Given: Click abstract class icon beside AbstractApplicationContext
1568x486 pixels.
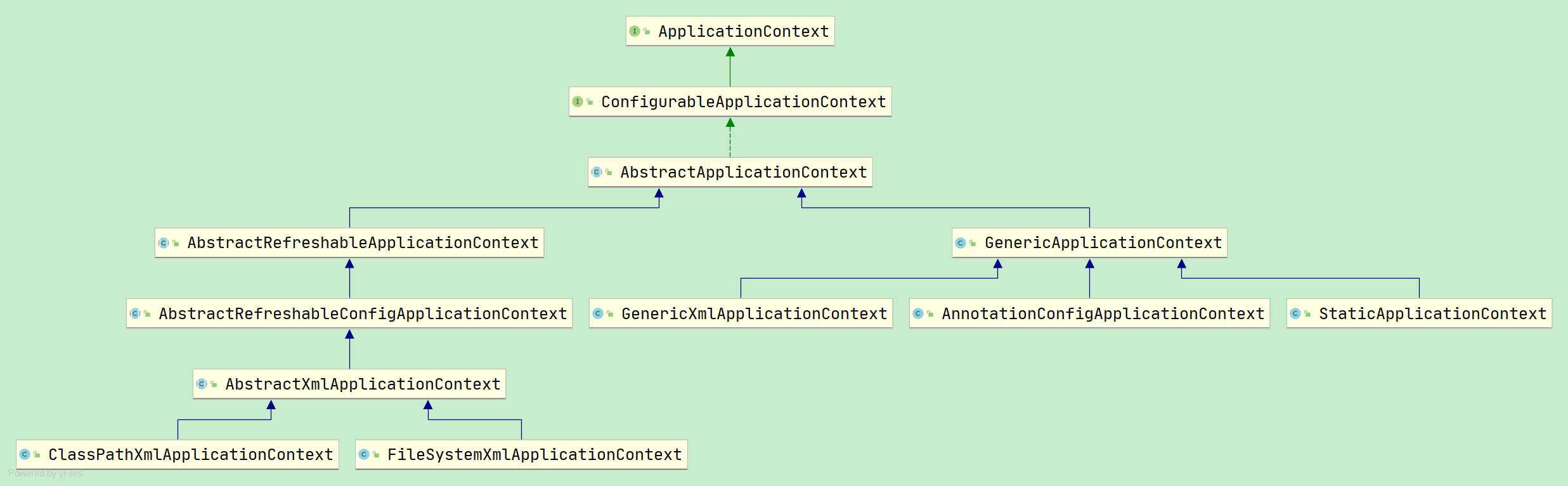Looking at the screenshot, I should (596, 172).
